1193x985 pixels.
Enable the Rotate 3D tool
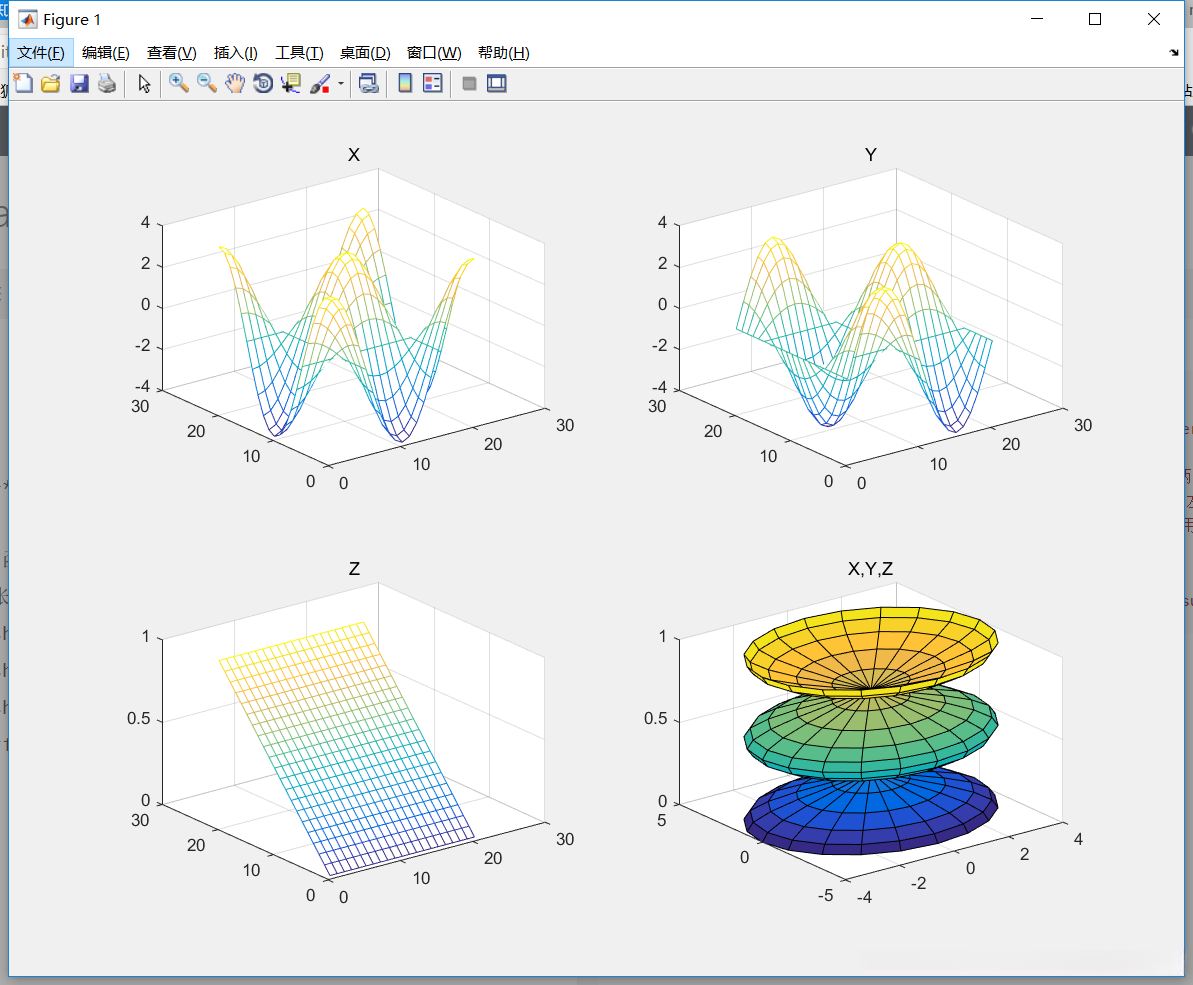coord(263,84)
